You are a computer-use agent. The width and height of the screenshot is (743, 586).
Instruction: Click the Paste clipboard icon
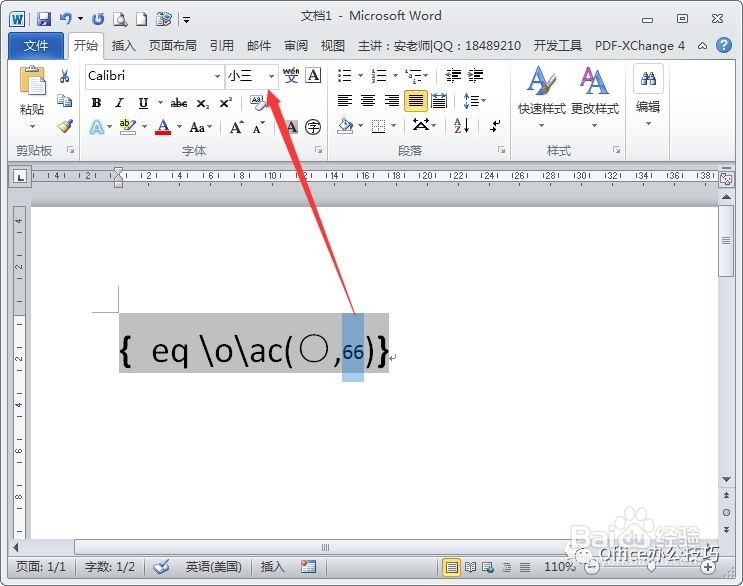coord(32,81)
